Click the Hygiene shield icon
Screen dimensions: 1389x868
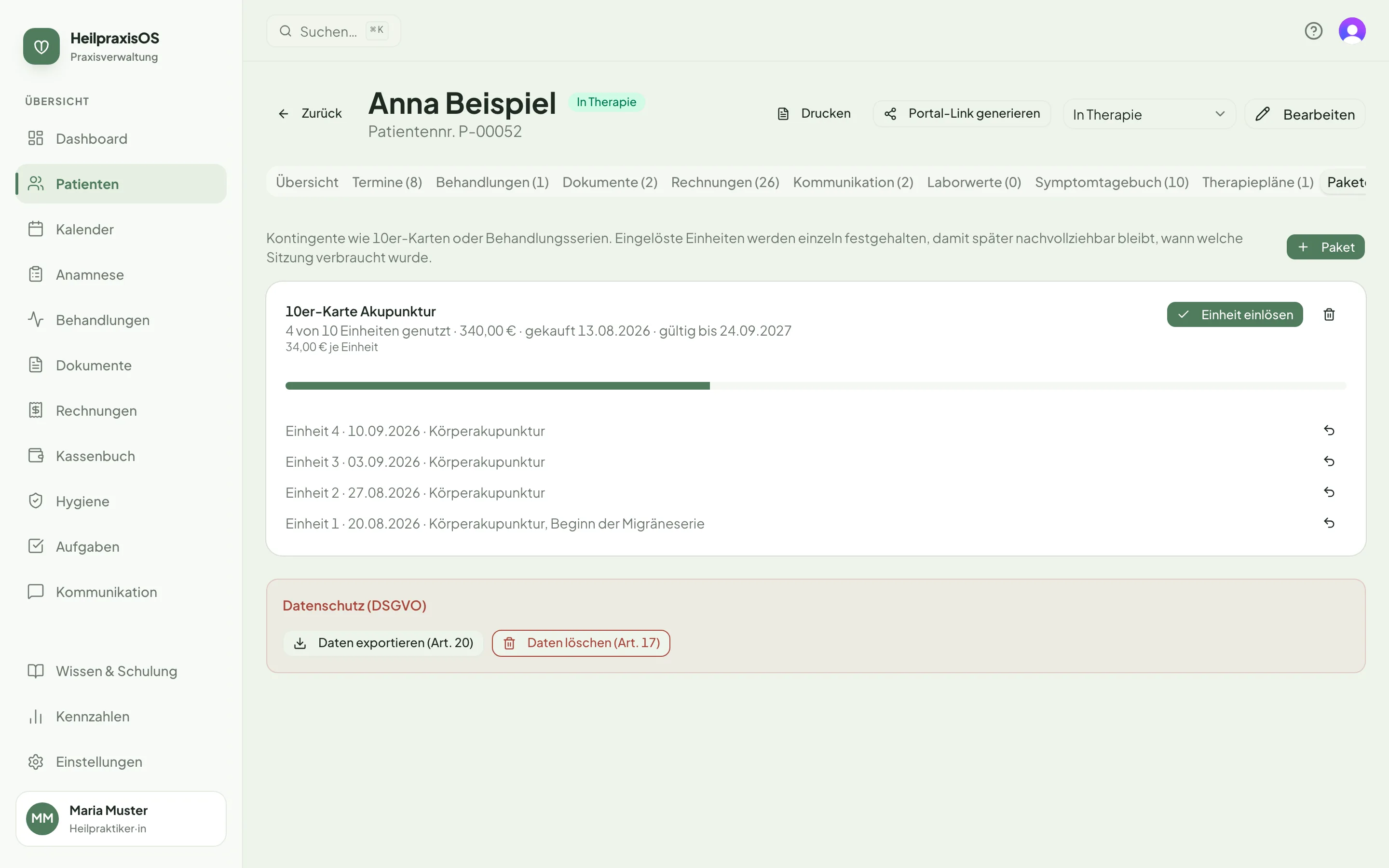point(36,501)
